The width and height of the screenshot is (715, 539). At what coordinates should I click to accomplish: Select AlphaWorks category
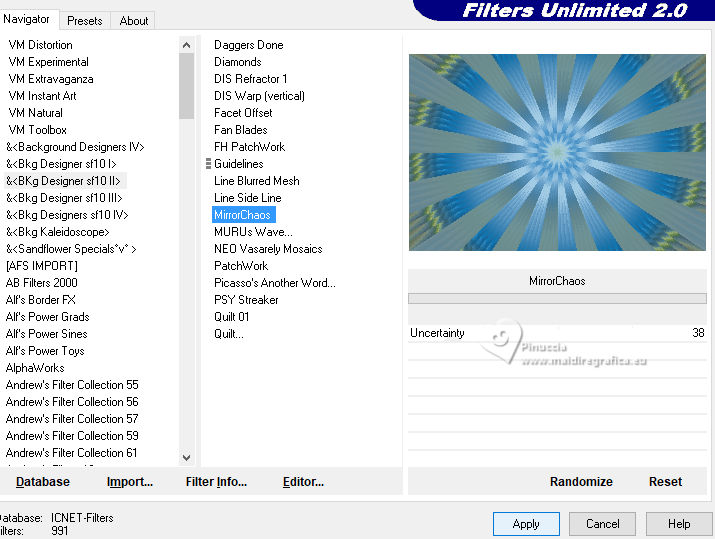[35, 368]
